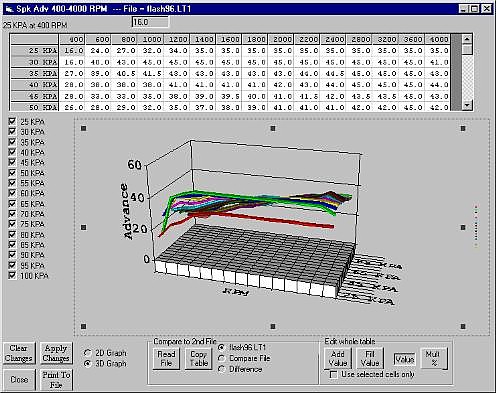Select the 25 KPA at 400 RPM cell
This screenshot has width=496, height=393.
72,51
